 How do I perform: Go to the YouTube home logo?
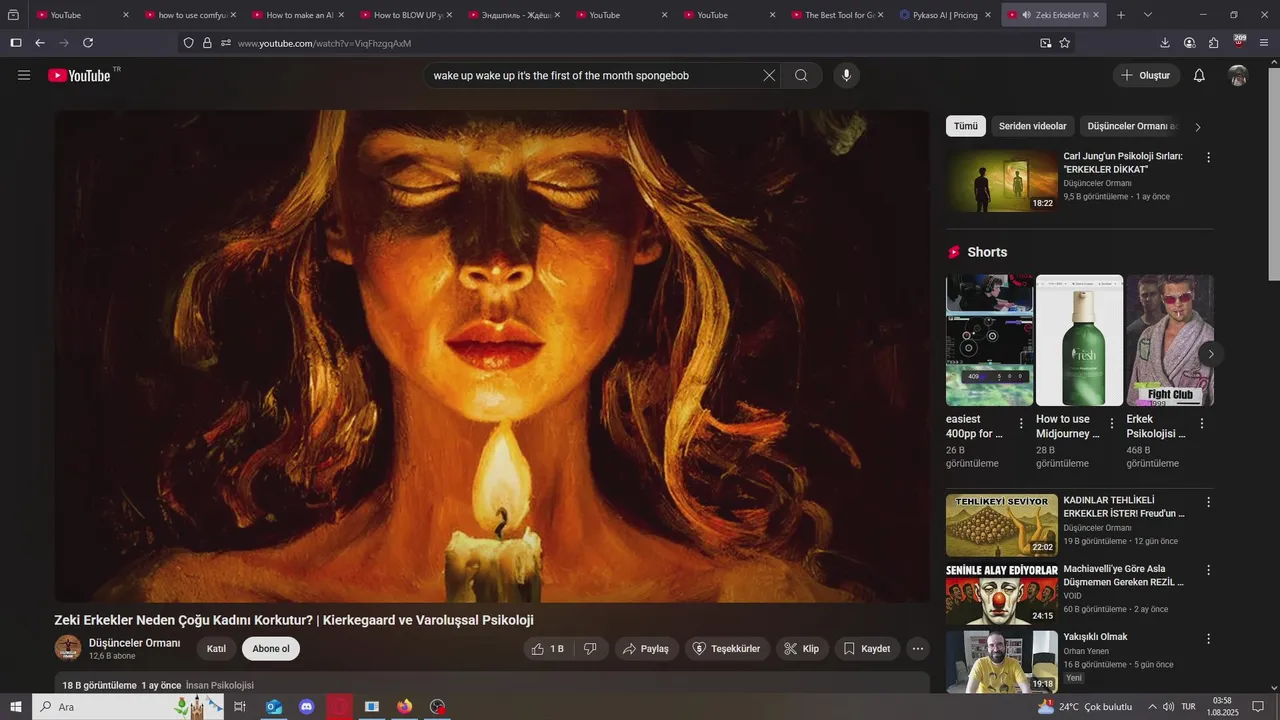pos(79,75)
